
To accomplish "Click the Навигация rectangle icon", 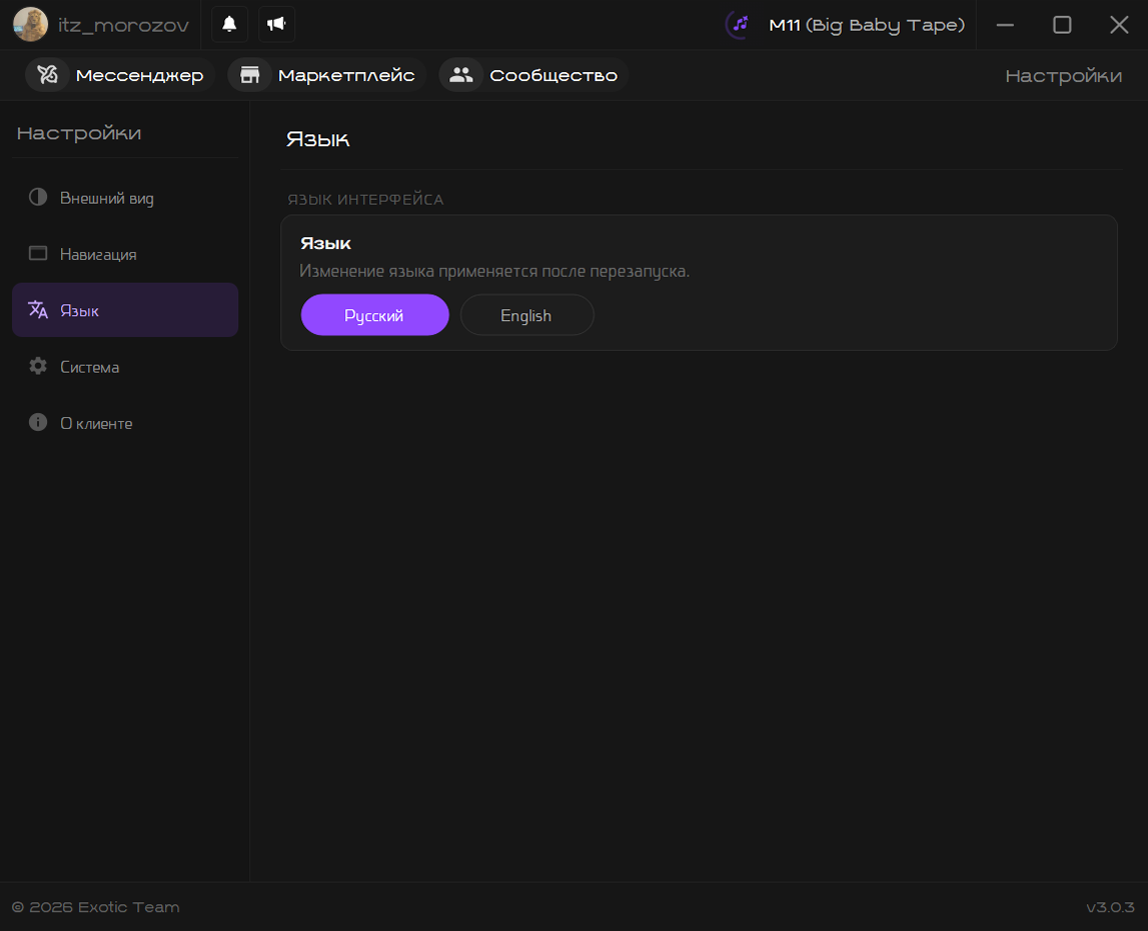I will click(38, 253).
